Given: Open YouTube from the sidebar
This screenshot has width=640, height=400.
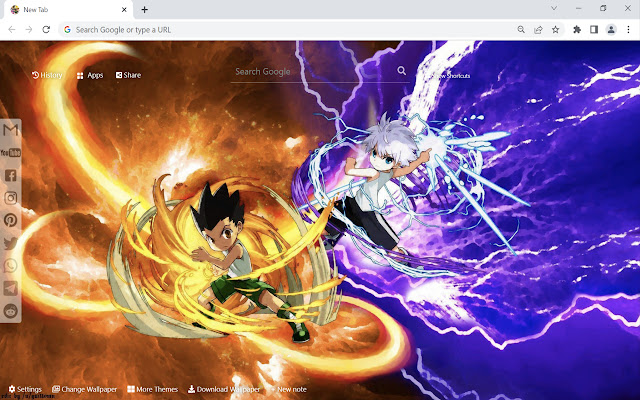Looking at the screenshot, I should click(11, 153).
